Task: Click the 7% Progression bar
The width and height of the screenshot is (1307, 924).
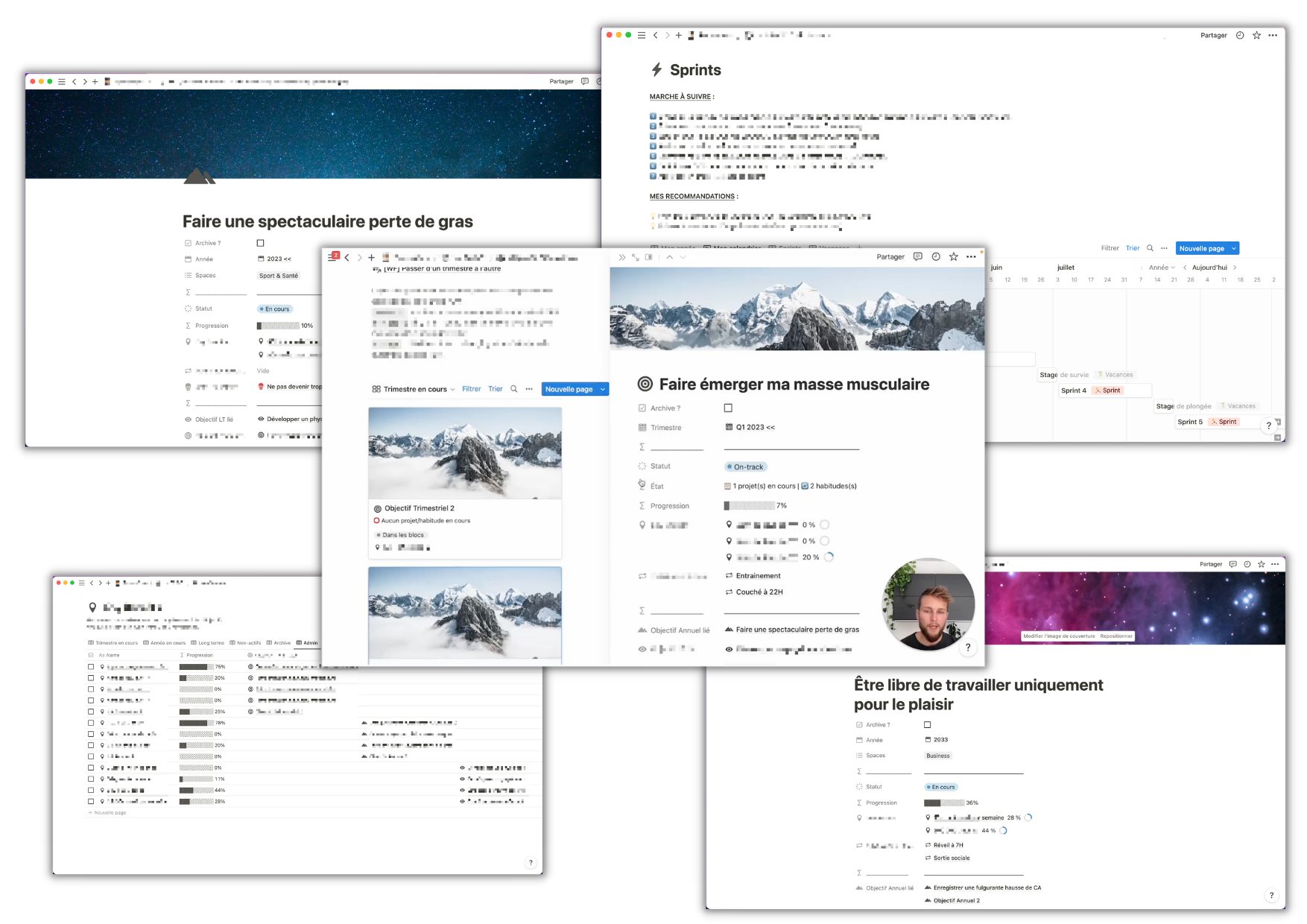Action: (x=750, y=505)
